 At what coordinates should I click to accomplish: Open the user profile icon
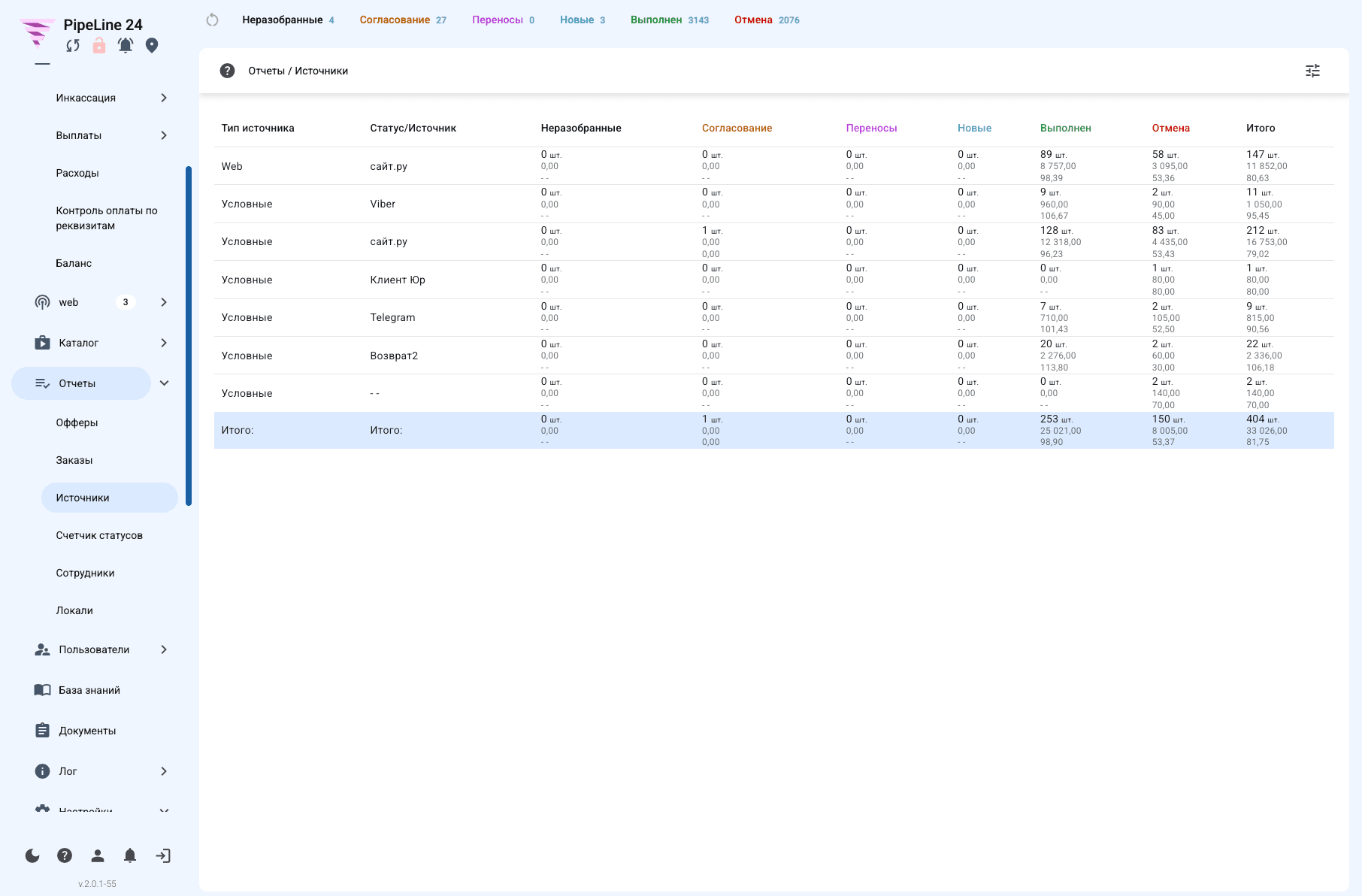(98, 855)
